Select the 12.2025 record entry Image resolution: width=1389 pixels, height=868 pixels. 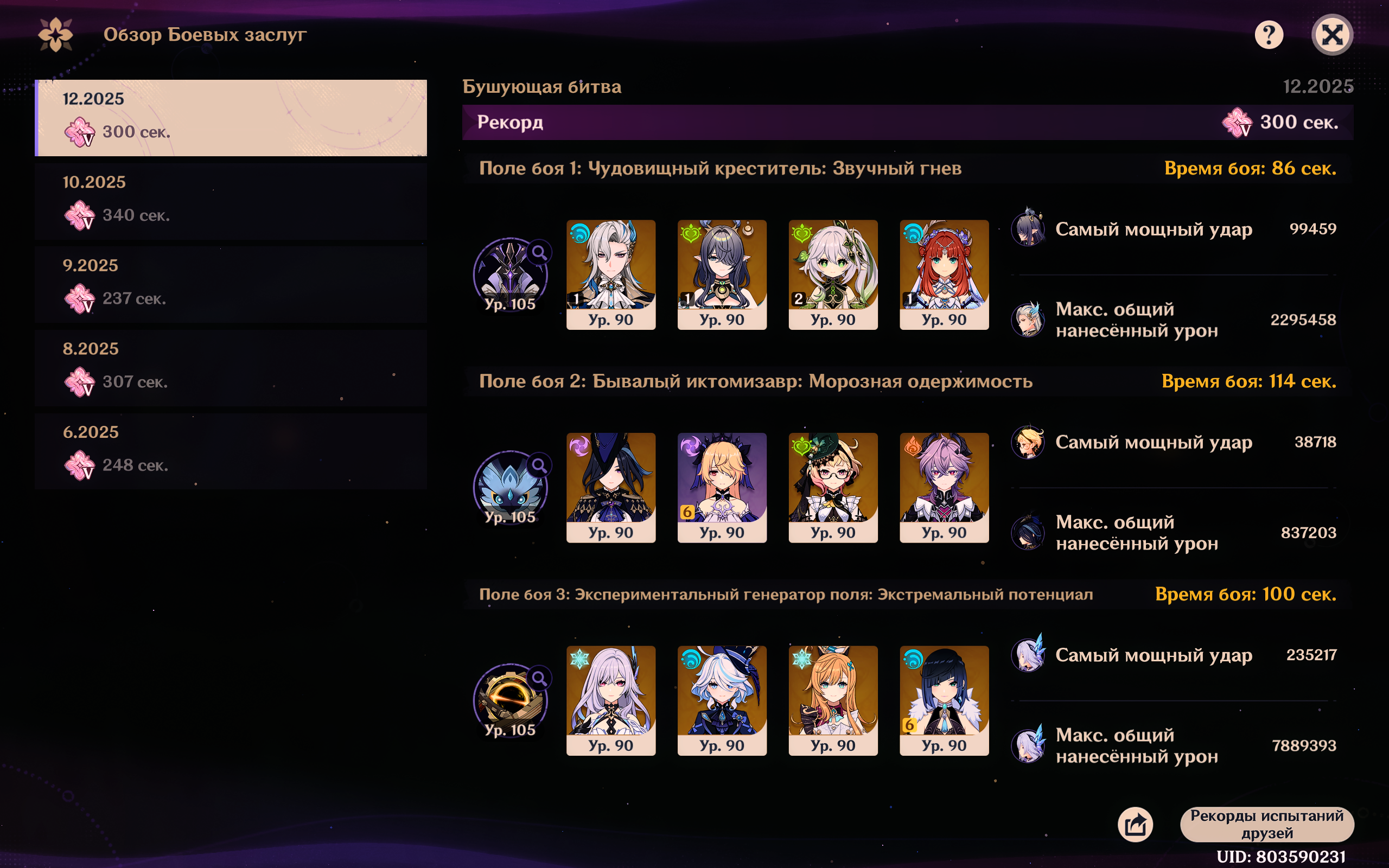tap(231, 118)
